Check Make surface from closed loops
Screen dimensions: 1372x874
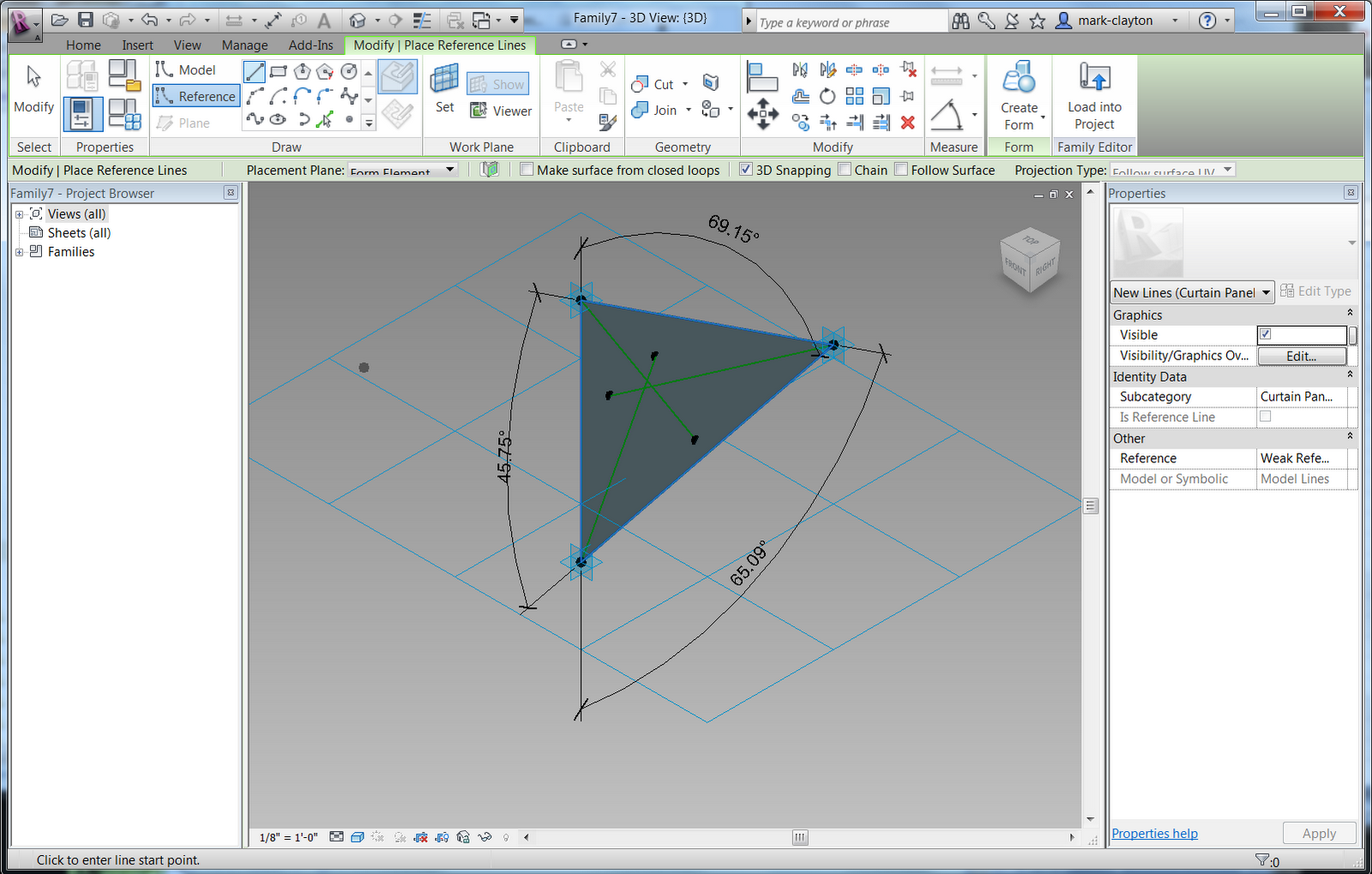527,169
